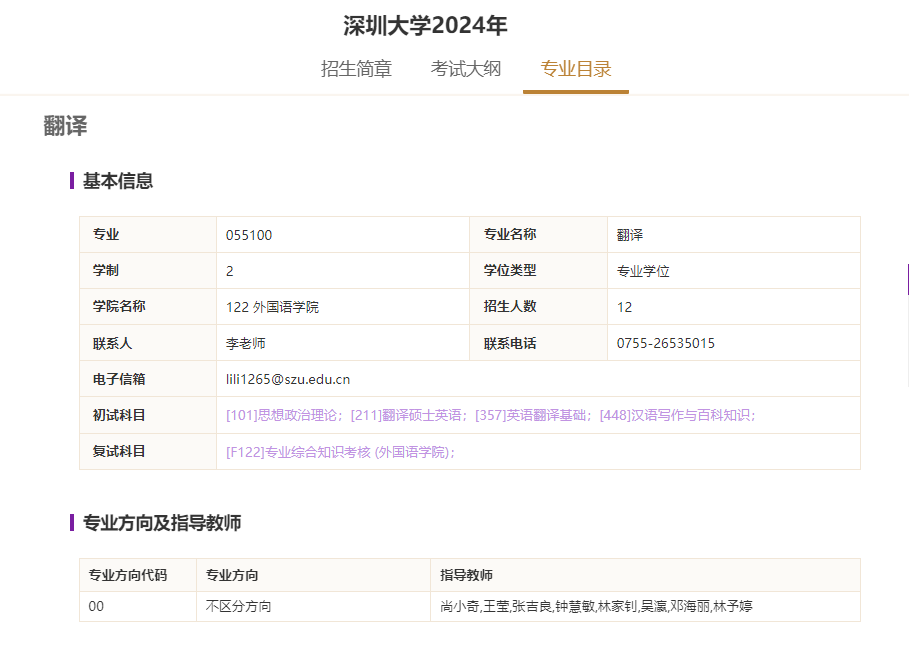Click the [357]英语翻译基础 exam link
The image size is (909, 648).
[x=533, y=416]
